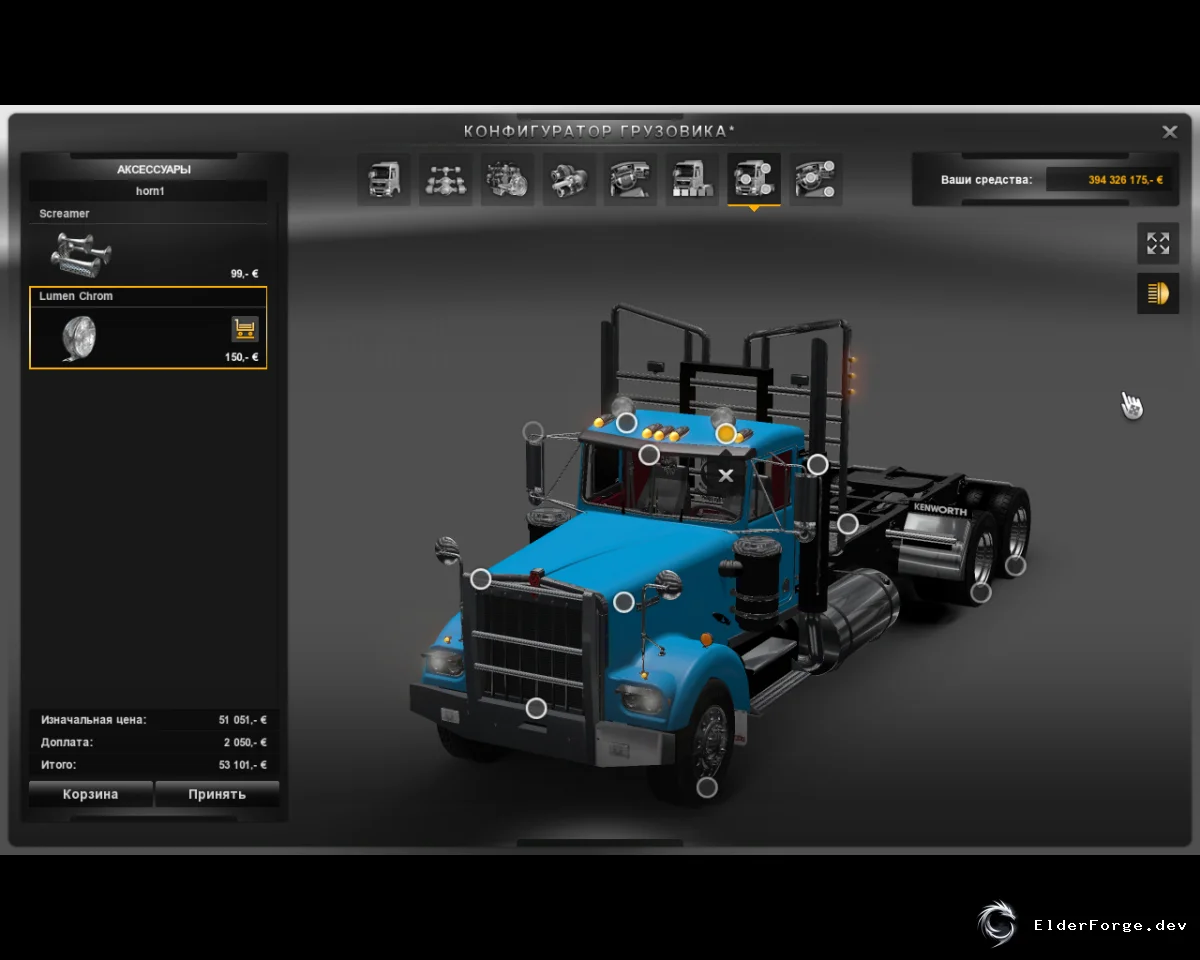Switch to the engine tab

tap(508, 180)
